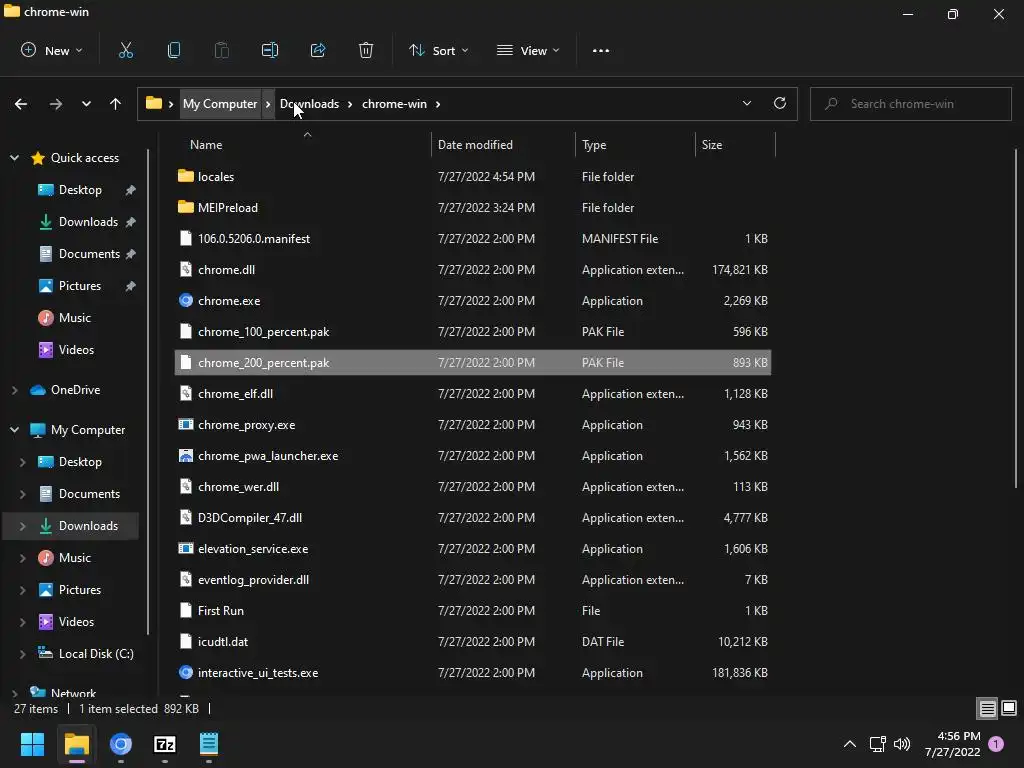Open Music under Quick access

(74, 318)
